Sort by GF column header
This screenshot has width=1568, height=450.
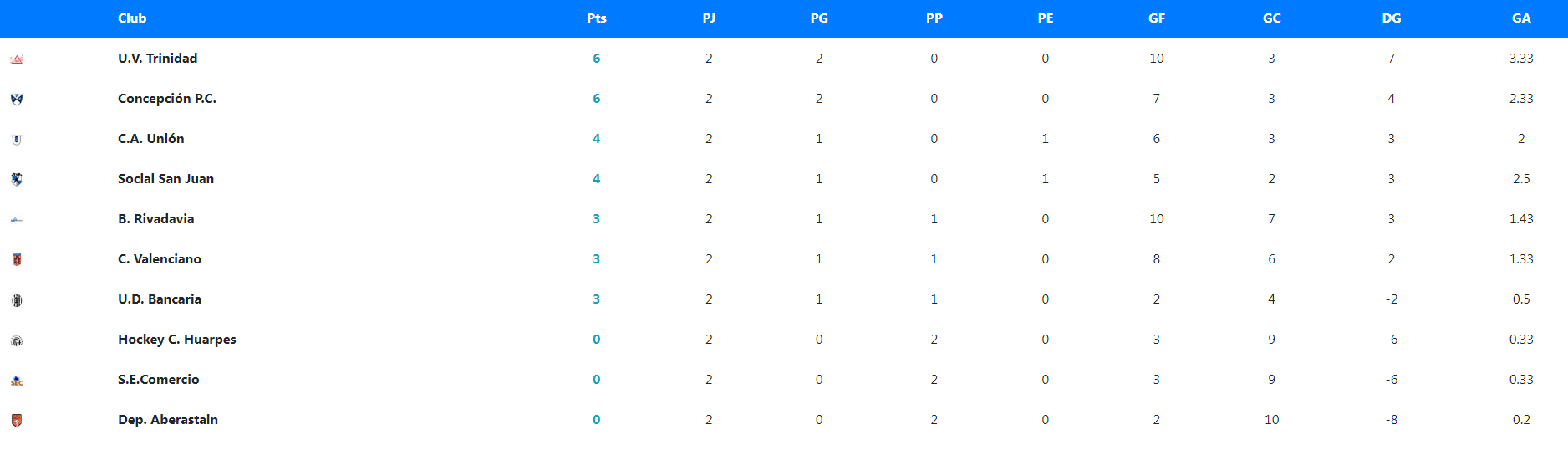(1156, 18)
